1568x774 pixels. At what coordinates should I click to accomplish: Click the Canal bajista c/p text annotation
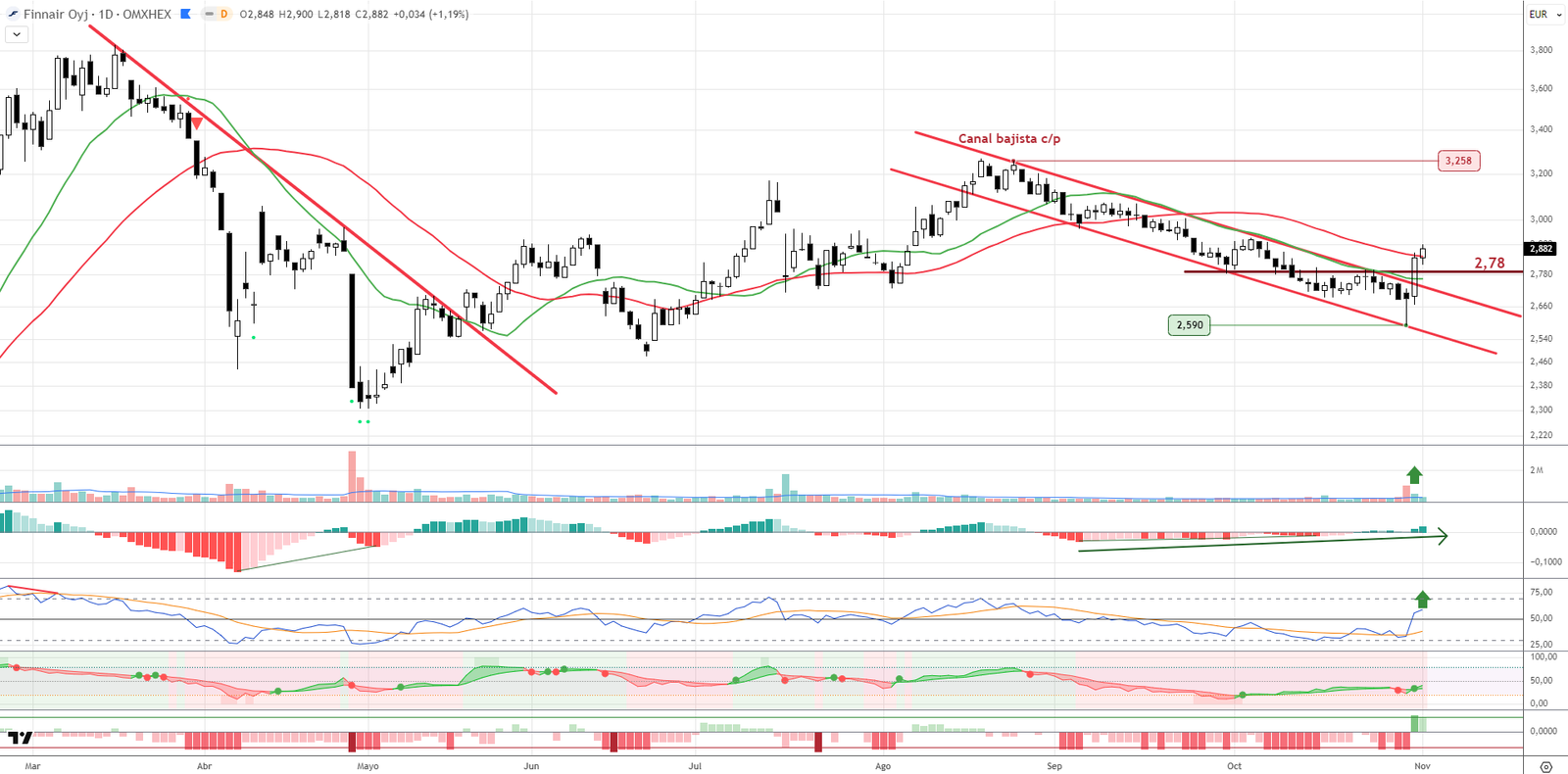(x=1008, y=139)
